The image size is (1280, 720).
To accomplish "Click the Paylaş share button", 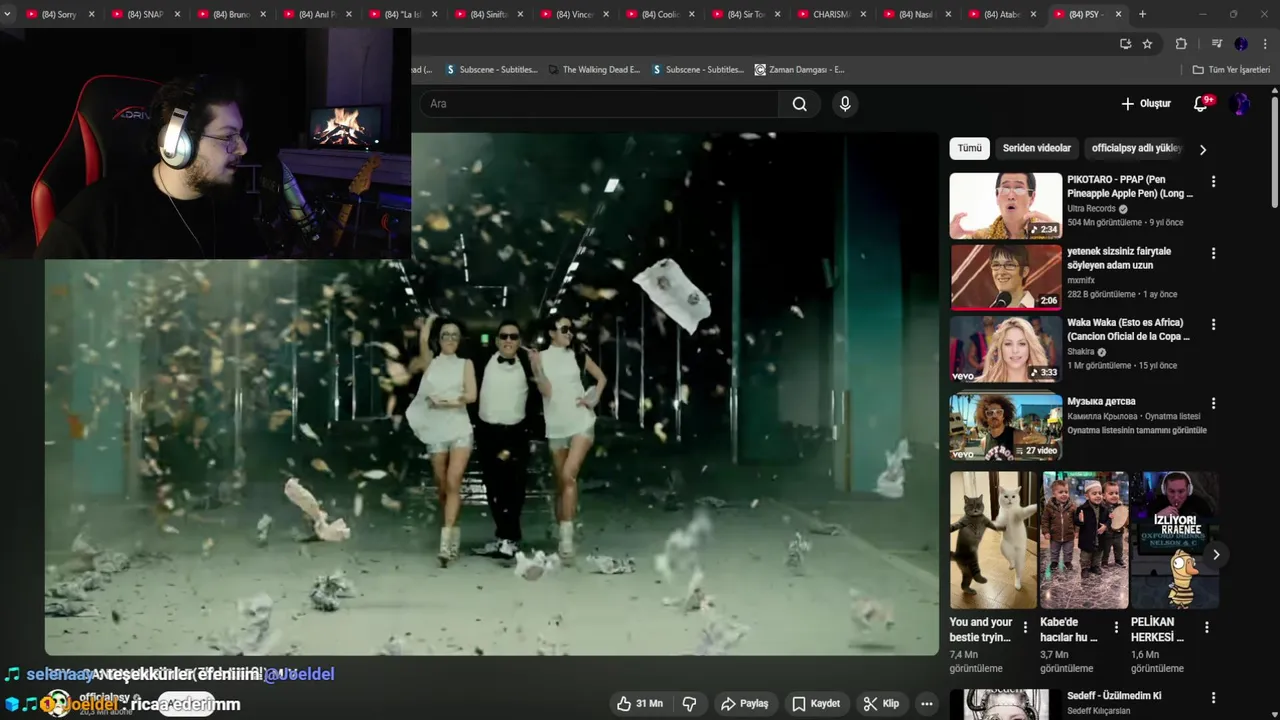I will click(x=745, y=704).
